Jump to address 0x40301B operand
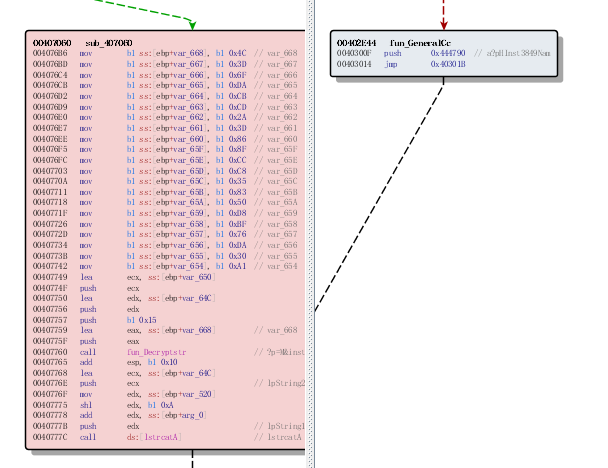608x468 pixels. pos(447,63)
